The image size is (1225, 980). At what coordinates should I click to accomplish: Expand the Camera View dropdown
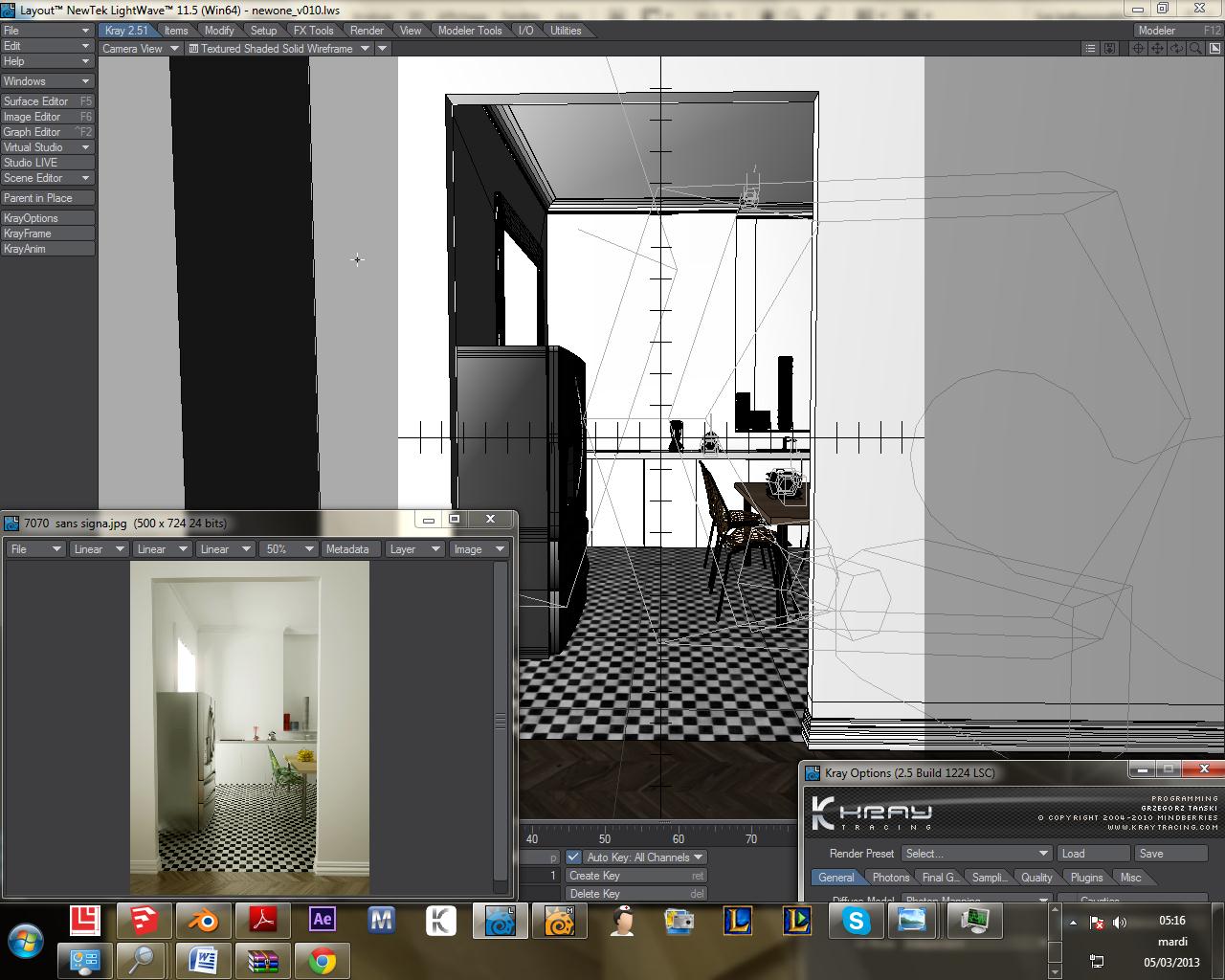[141, 49]
